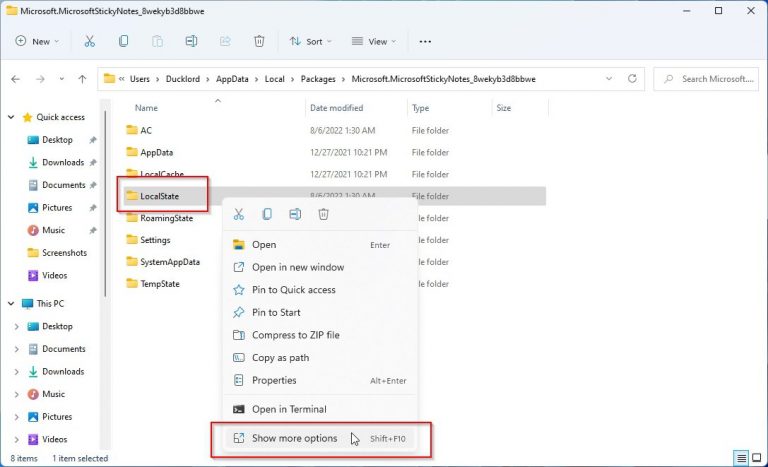Rename using the context menu rename icon
This screenshot has height=467, width=768.
coord(295,214)
